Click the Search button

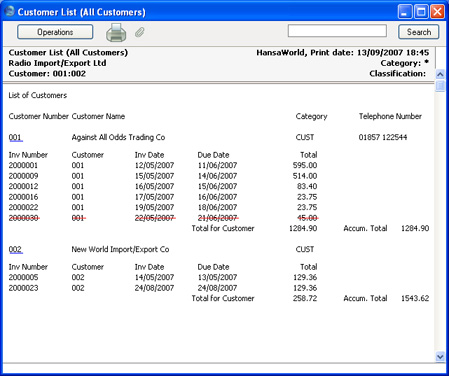point(419,32)
